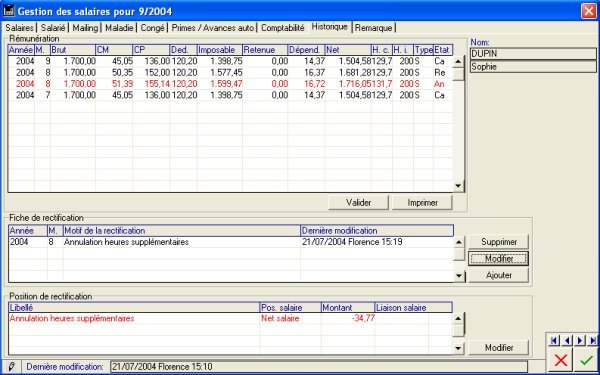Screen dimensions: 600x375
Task: Click the red CM value 51,39
Action: (122, 84)
